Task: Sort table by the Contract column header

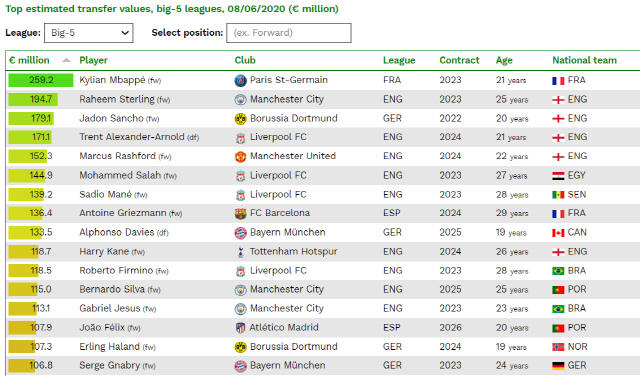Action: (x=459, y=60)
